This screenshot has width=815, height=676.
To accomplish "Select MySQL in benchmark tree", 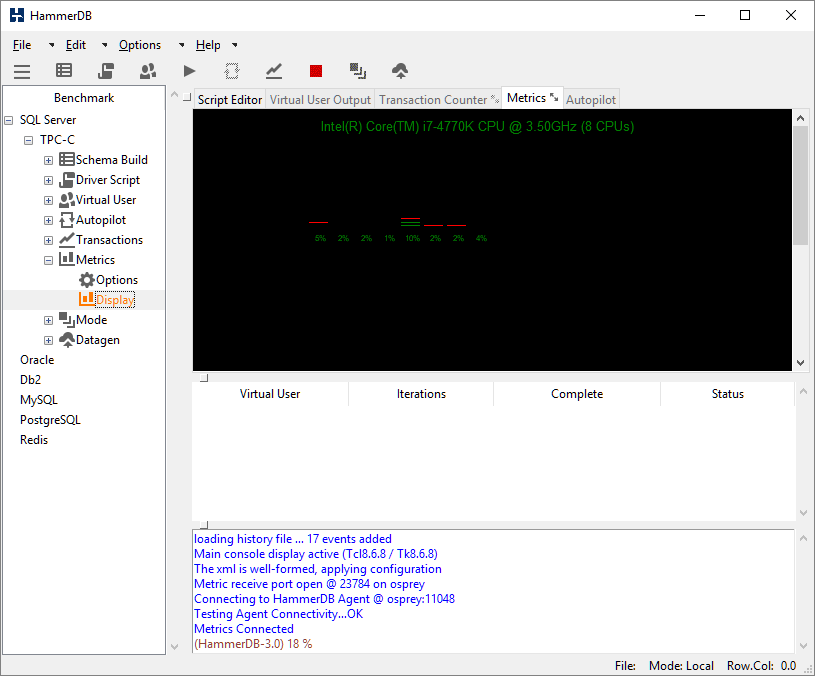I will 38,400.
